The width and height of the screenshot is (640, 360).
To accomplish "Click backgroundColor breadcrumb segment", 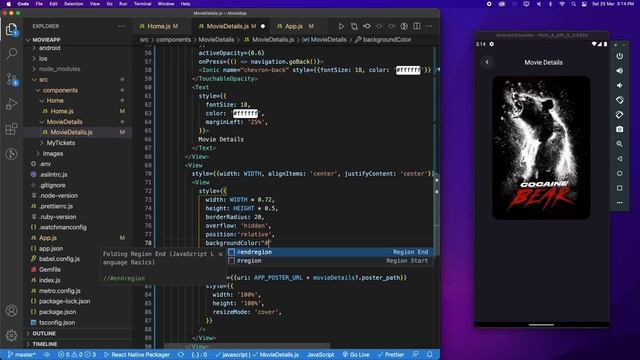I will pos(387,40).
